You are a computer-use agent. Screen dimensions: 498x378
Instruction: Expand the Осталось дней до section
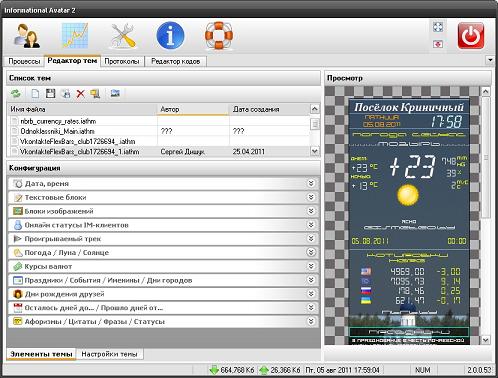pos(311,307)
